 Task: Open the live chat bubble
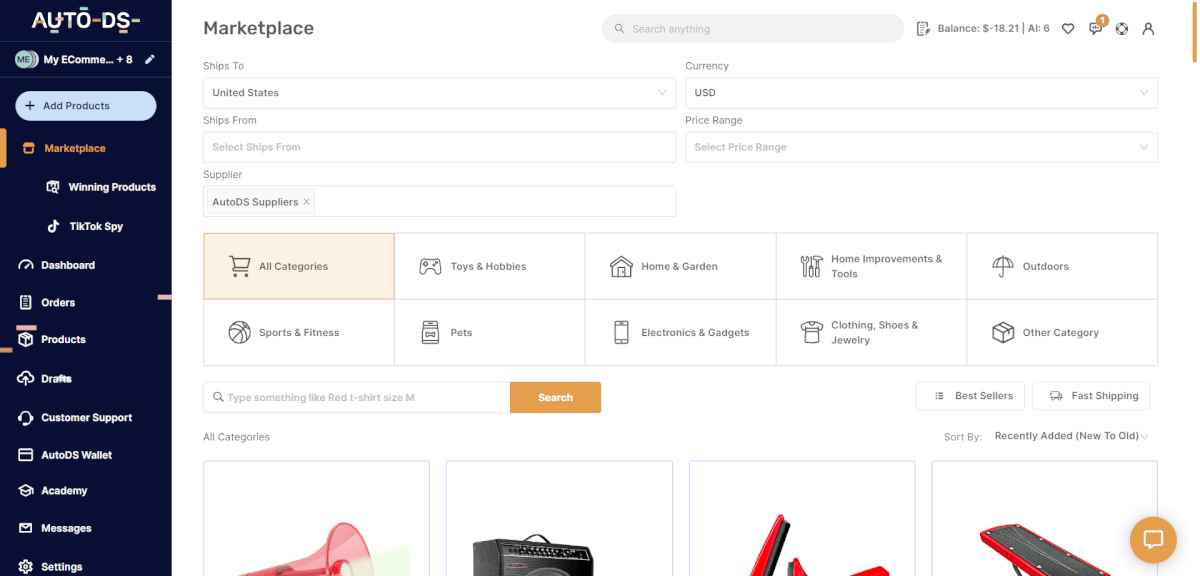[1153, 540]
